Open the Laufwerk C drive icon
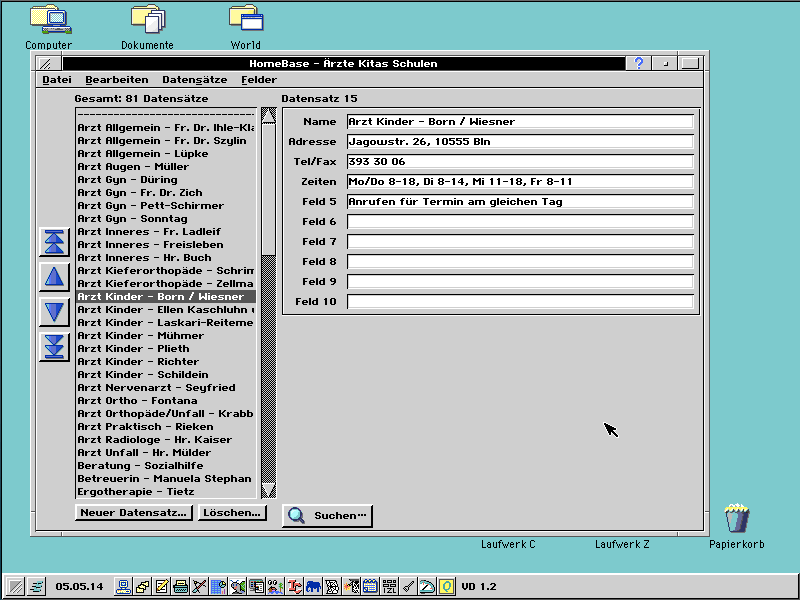Screen dimensions: 800x600 (x=506, y=545)
